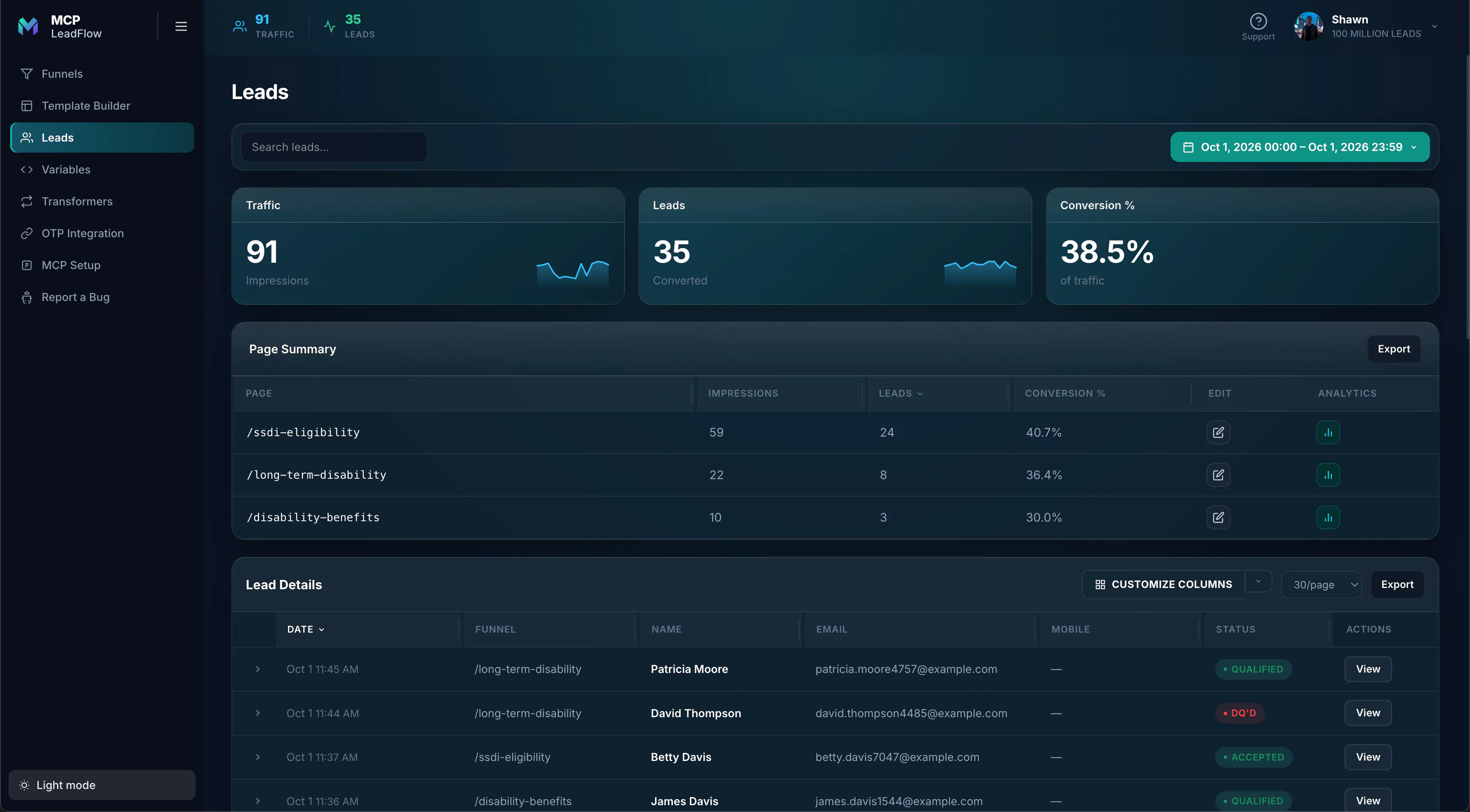
Task: Sort Page Summary by Leads column
Action: pyautogui.click(x=900, y=393)
